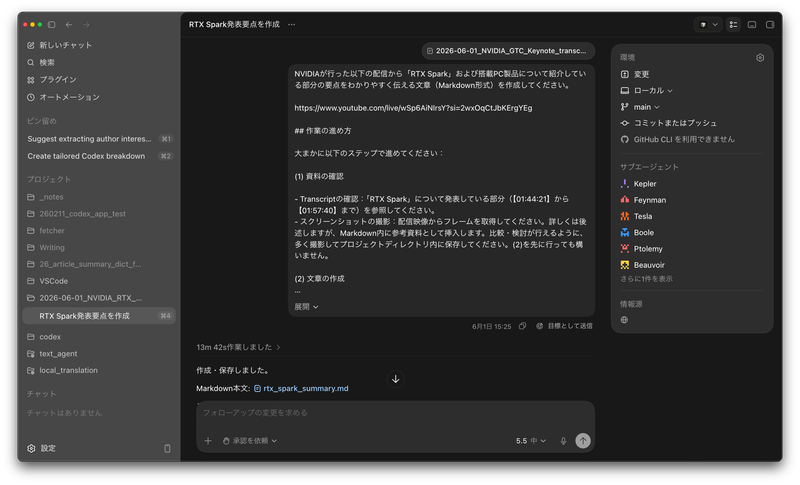The width and height of the screenshot is (800, 485).
Task: Open the fetcher project
Action: coord(46,231)
